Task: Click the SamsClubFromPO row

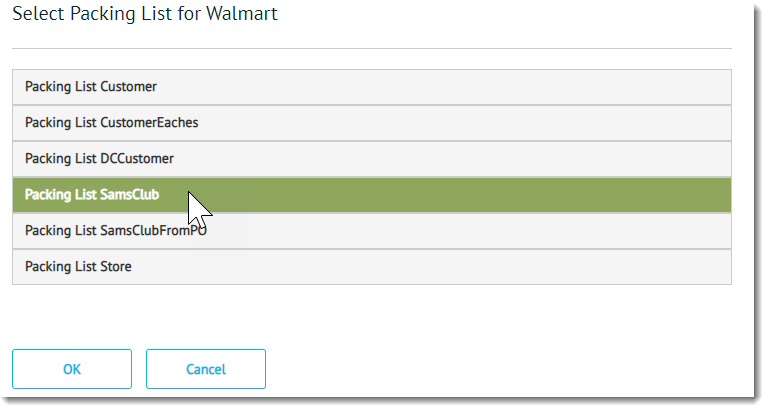Action: click(371, 231)
